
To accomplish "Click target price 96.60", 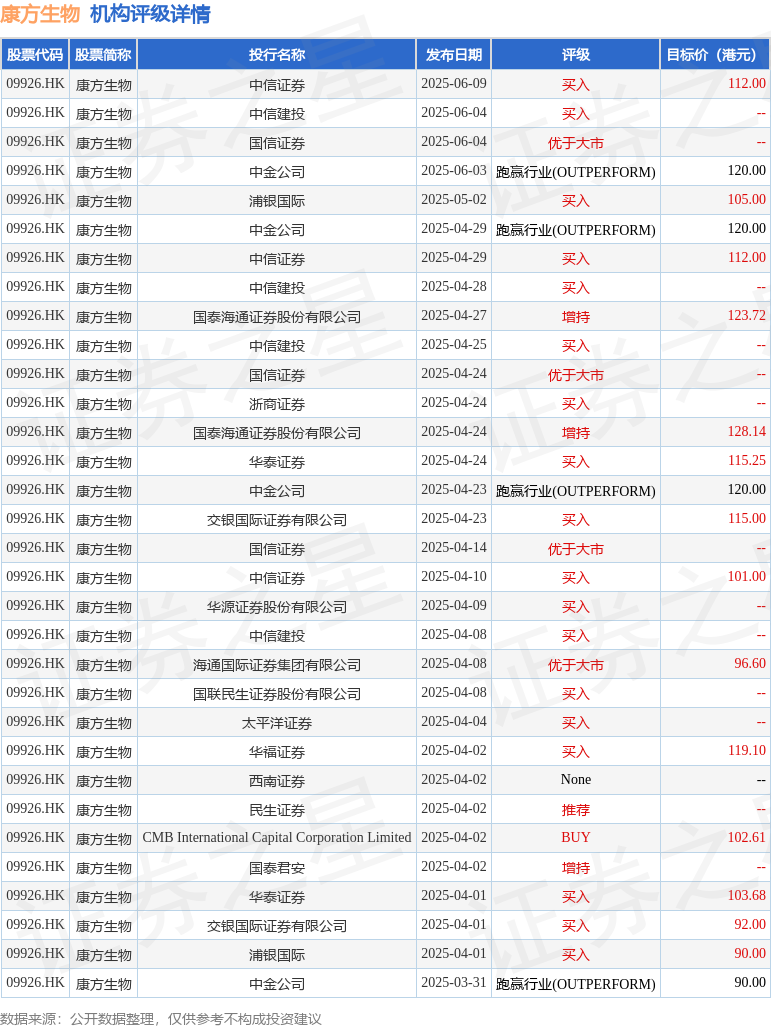I will point(749,664).
